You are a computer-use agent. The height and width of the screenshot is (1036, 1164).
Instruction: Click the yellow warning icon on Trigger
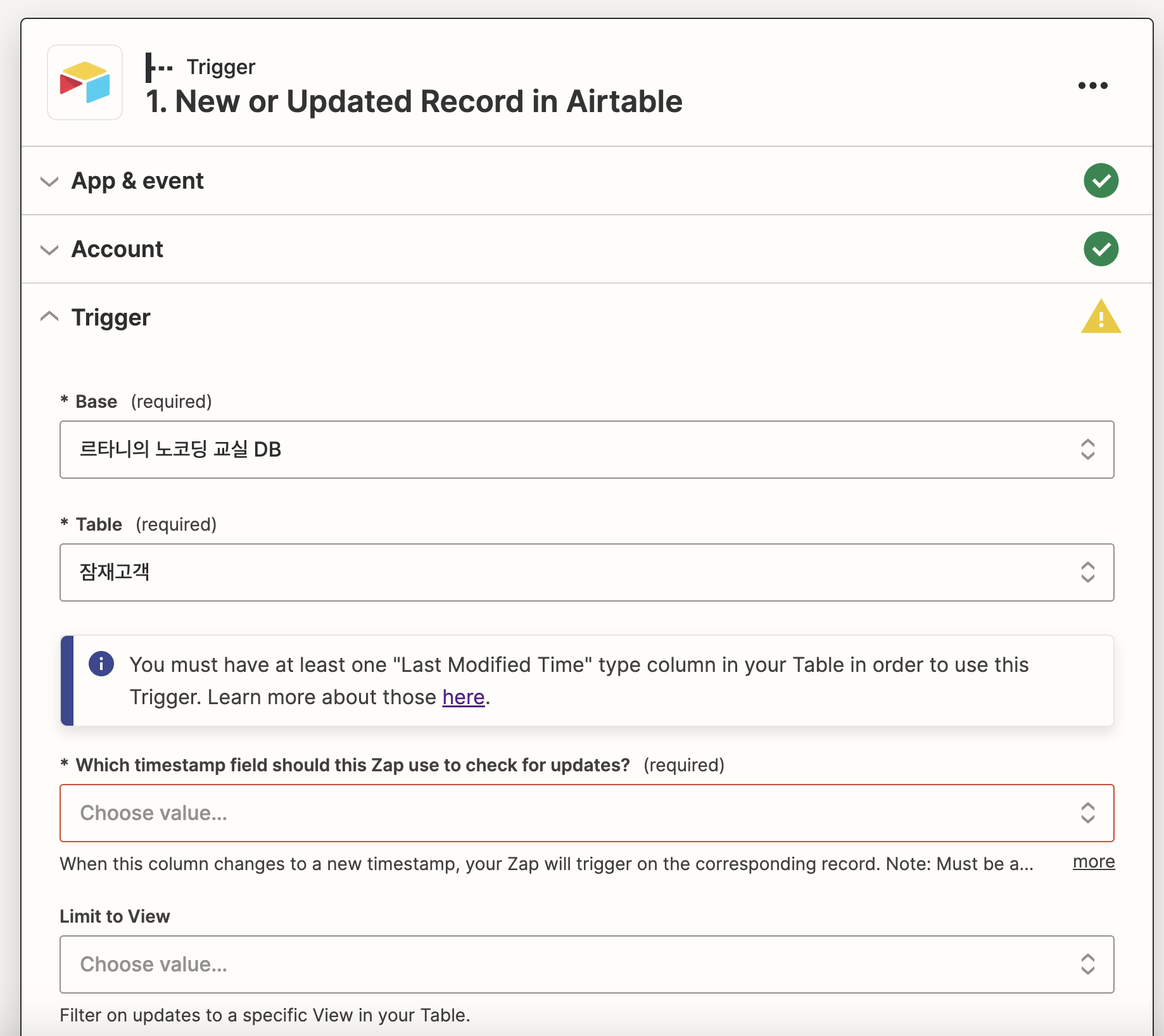tap(1101, 317)
